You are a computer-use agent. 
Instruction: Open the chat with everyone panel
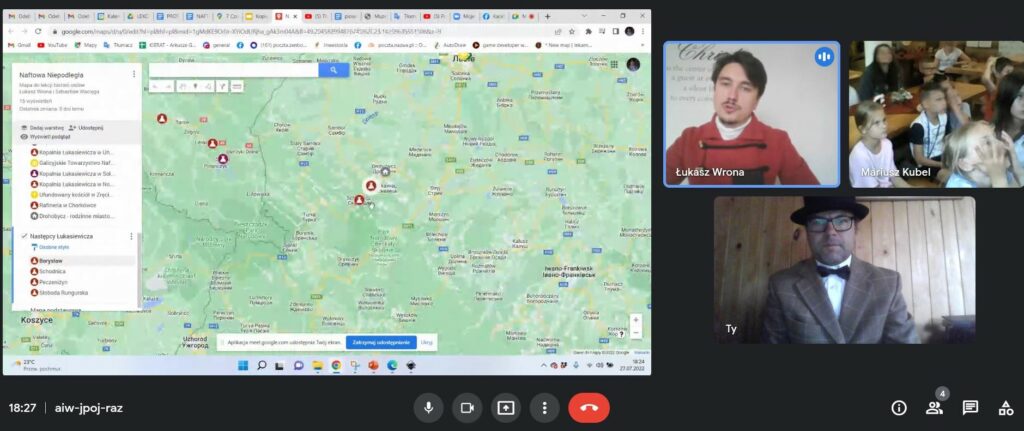(969, 408)
